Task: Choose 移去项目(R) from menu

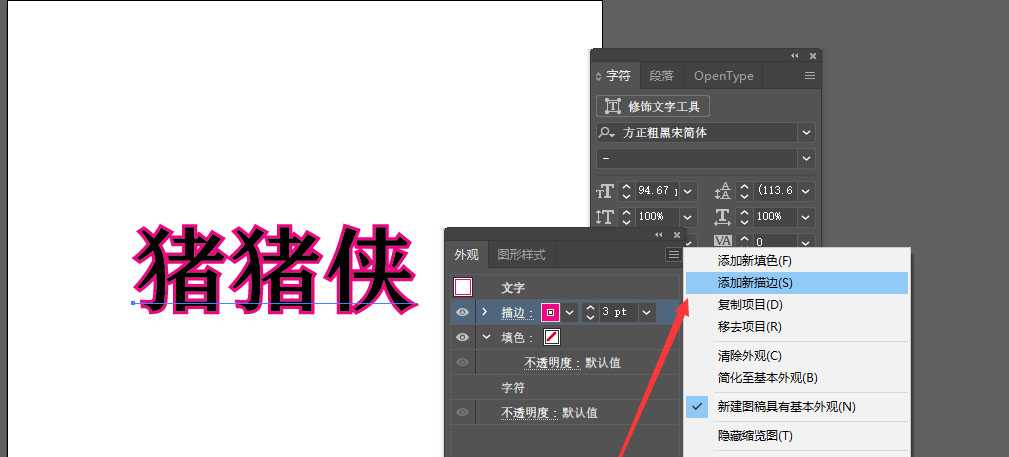Action: pyautogui.click(x=797, y=326)
